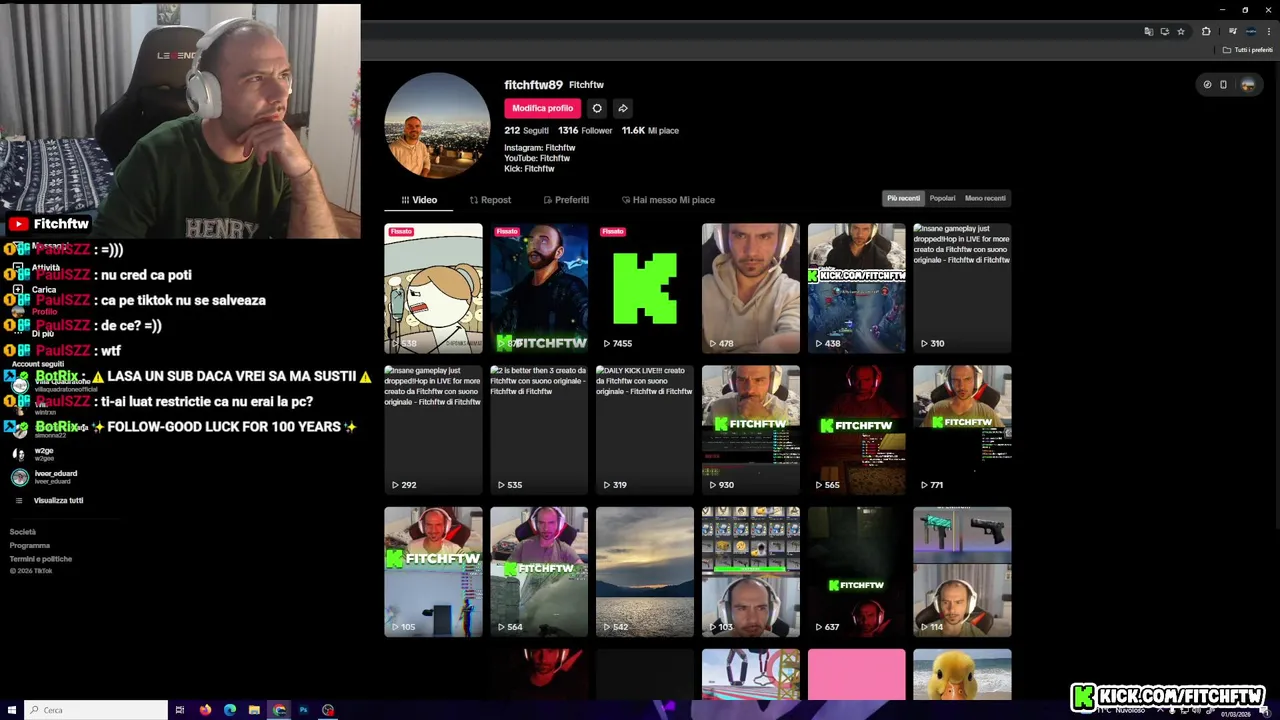Open pinned cartoon girl video
The height and width of the screenshot is (720, 1280).
pyautogui.click(x=433, y=288)
